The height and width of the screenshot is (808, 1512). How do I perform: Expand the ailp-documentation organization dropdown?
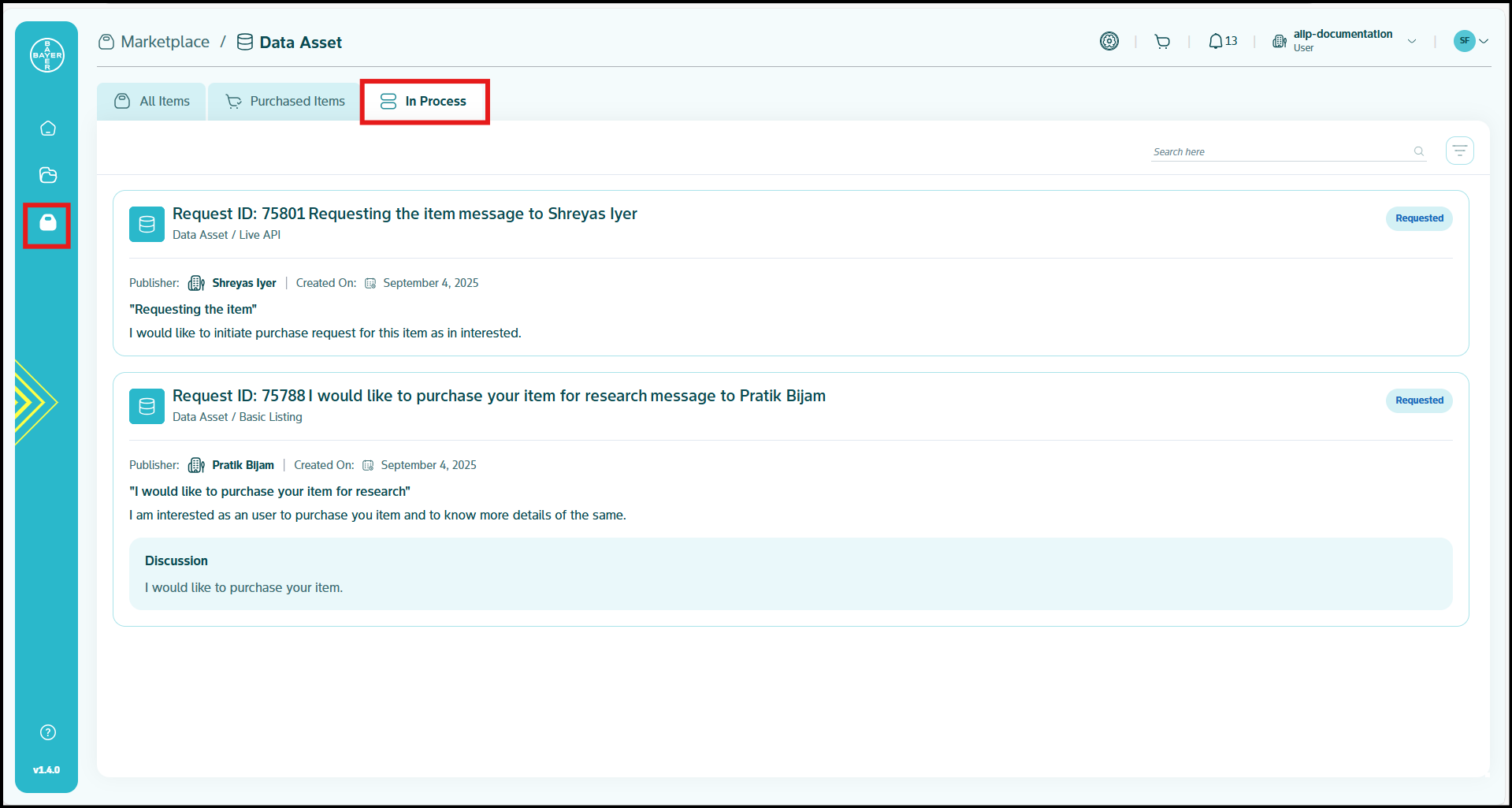(1411, 42)
